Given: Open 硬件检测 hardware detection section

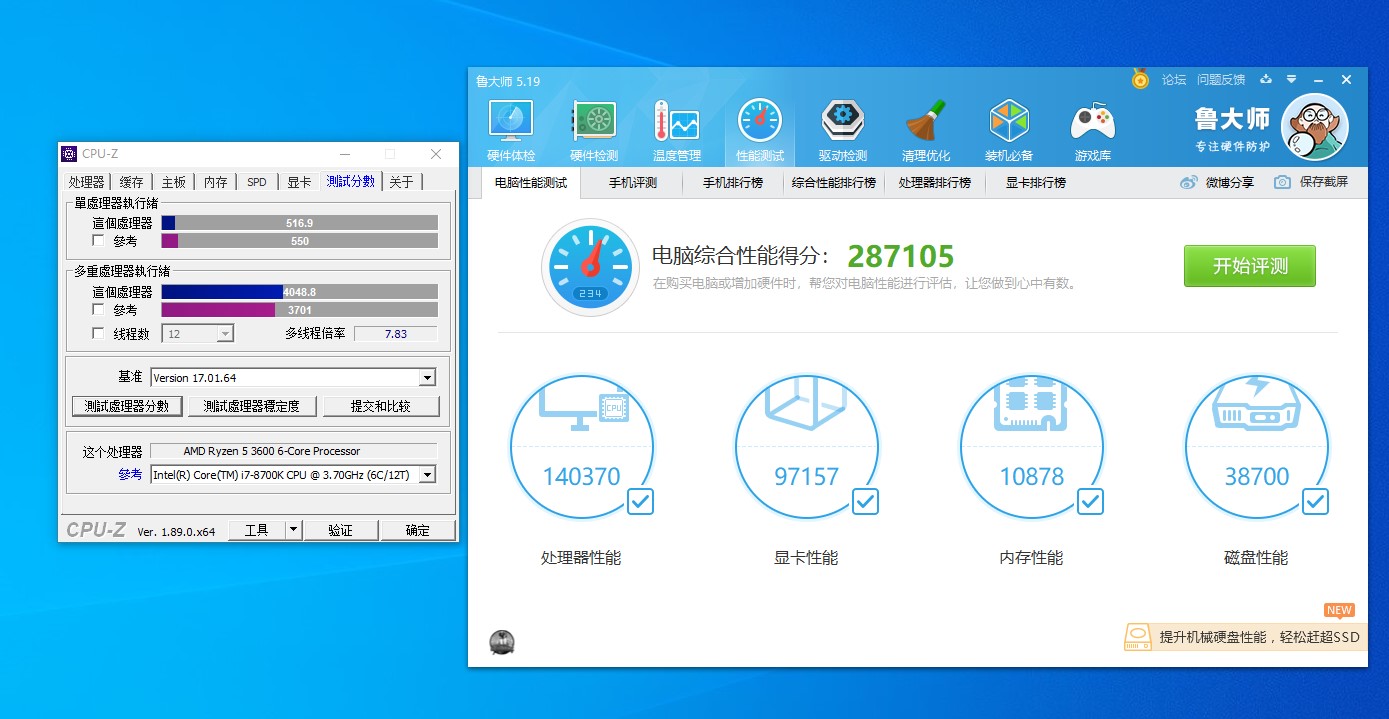Looking at the screenshot, I should click(594, 130).
